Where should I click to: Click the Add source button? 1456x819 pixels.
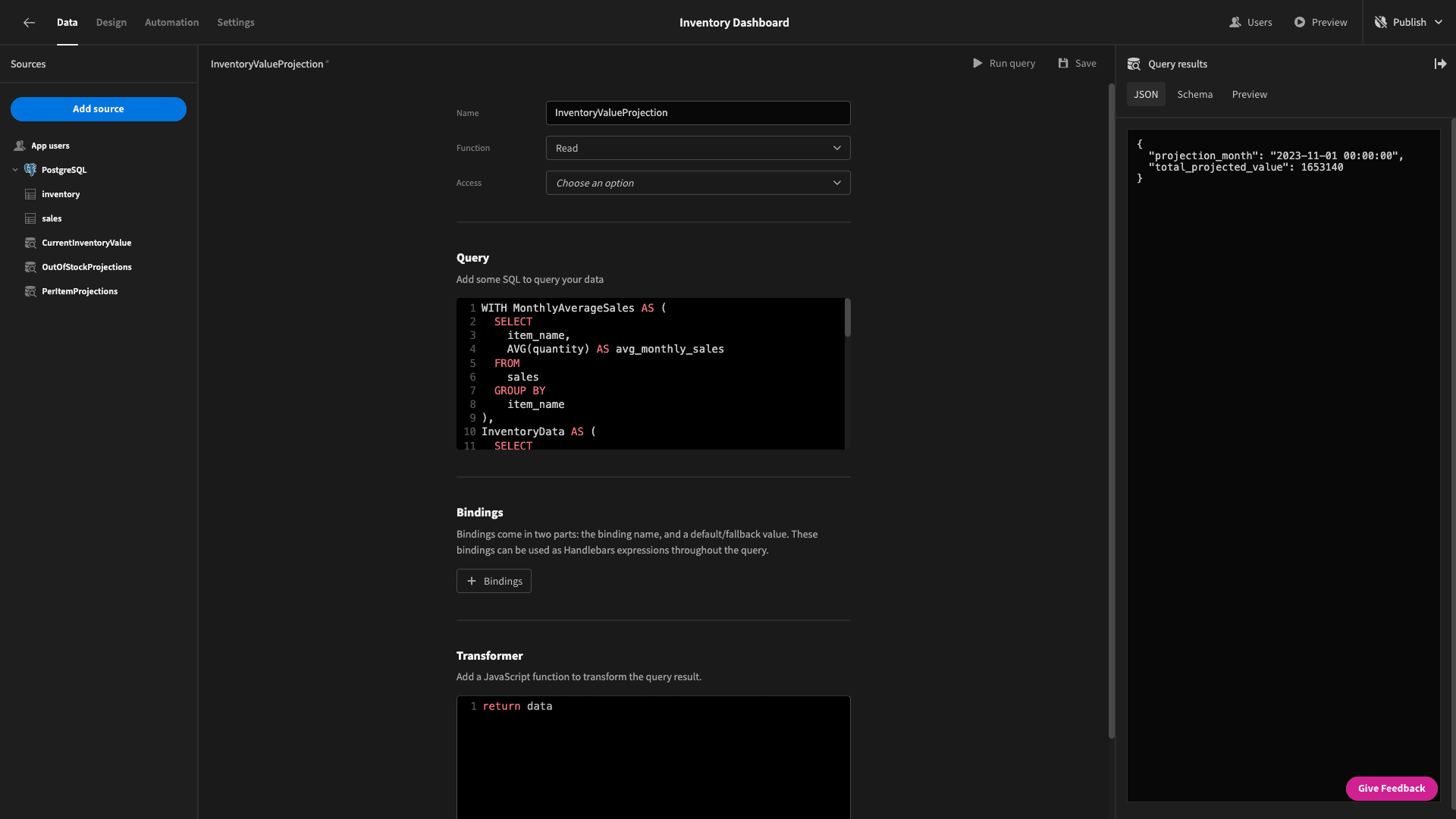tap(99, 109)
